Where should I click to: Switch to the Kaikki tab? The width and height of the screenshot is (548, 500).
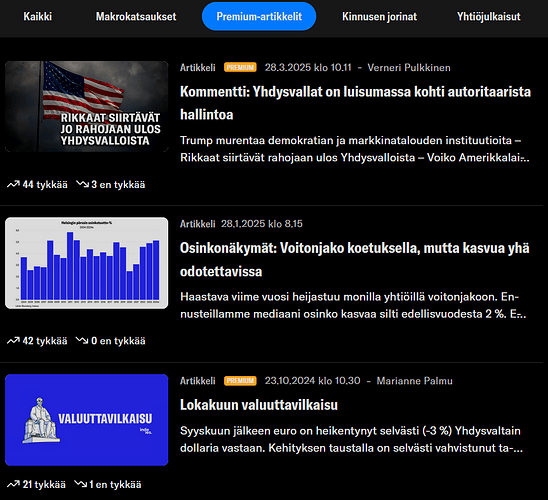click(x=37, y=16)
